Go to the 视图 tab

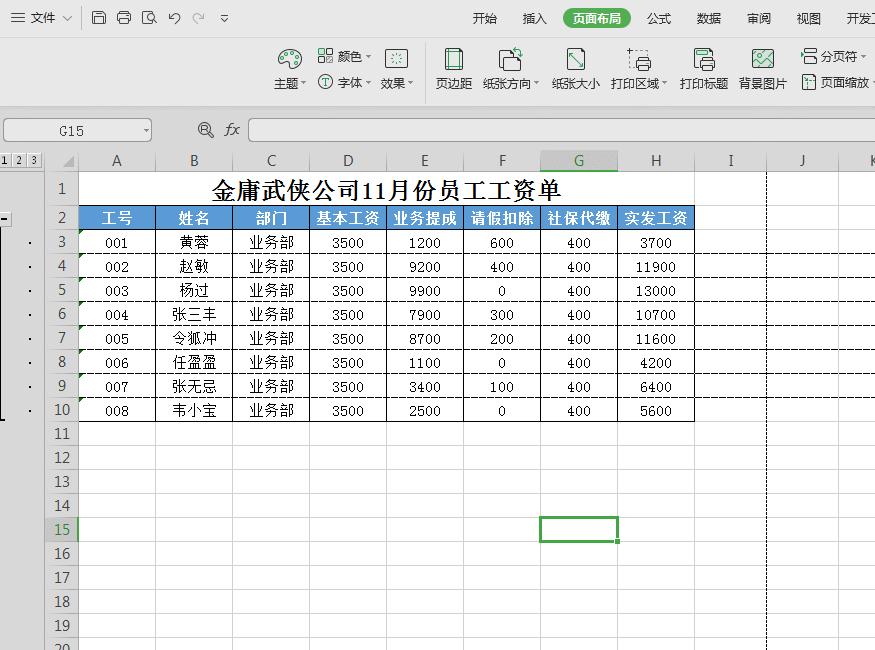(x=809, y=18)
